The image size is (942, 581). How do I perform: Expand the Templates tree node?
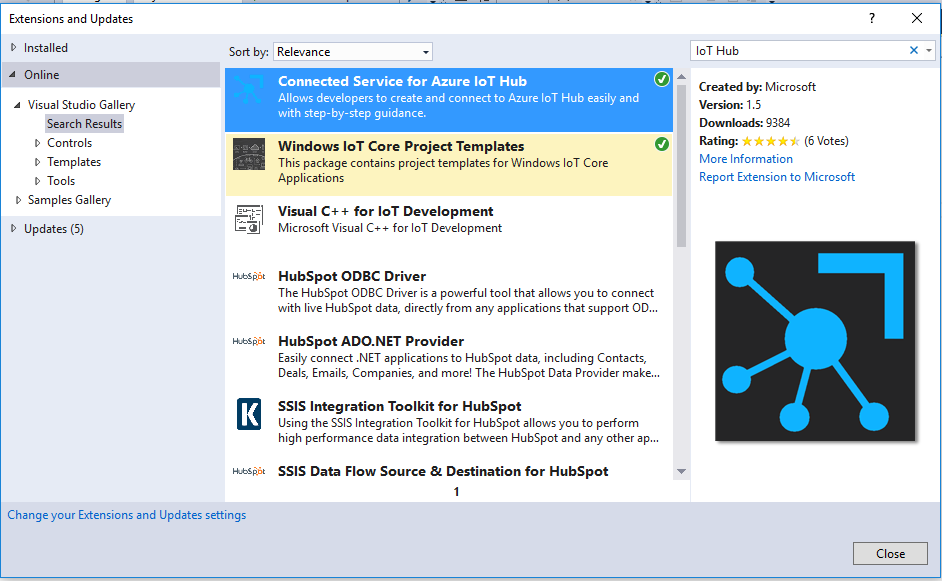pyautogui.click(x=37, y=162)
